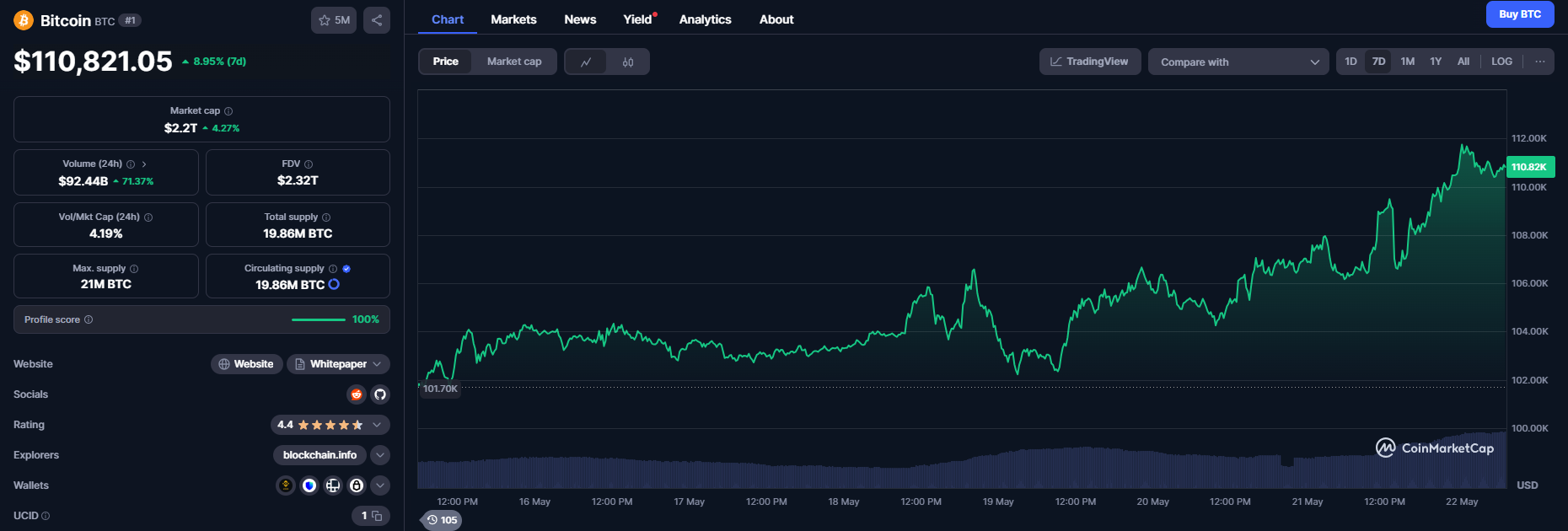Switch to the Analytics tab

[x=705, y=19]
